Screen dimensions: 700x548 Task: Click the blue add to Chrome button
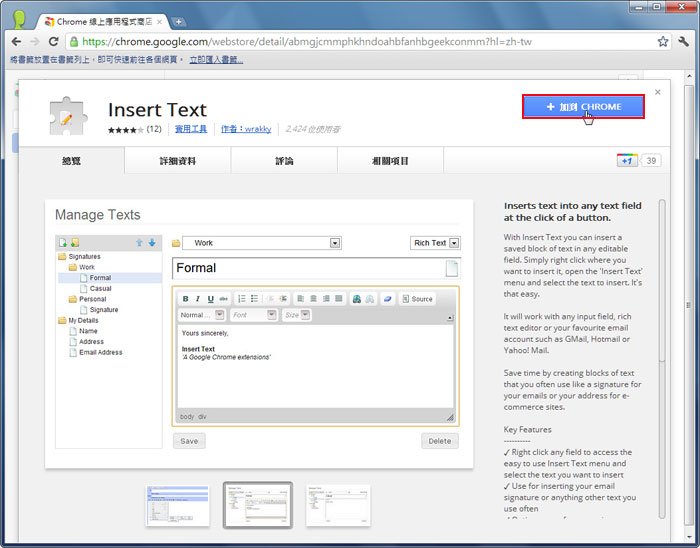click(x=583, y=107)
